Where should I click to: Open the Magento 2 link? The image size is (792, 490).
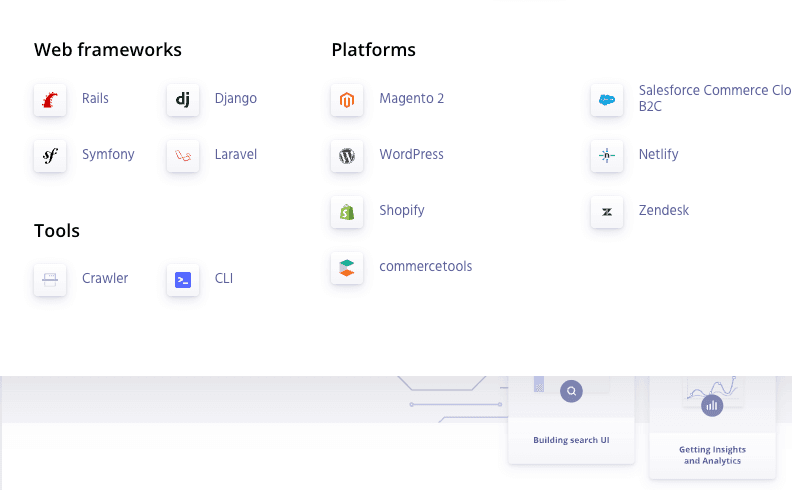tap(412, 99)
